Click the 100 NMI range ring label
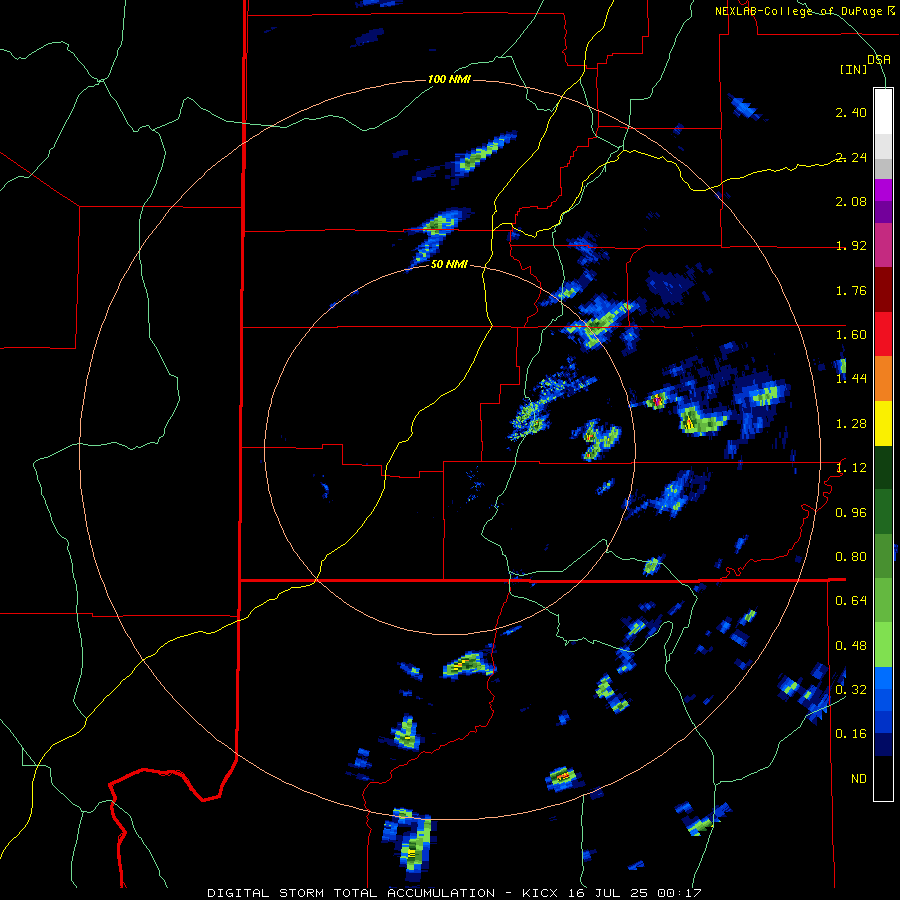900x900 pixels. pos(449,79)
